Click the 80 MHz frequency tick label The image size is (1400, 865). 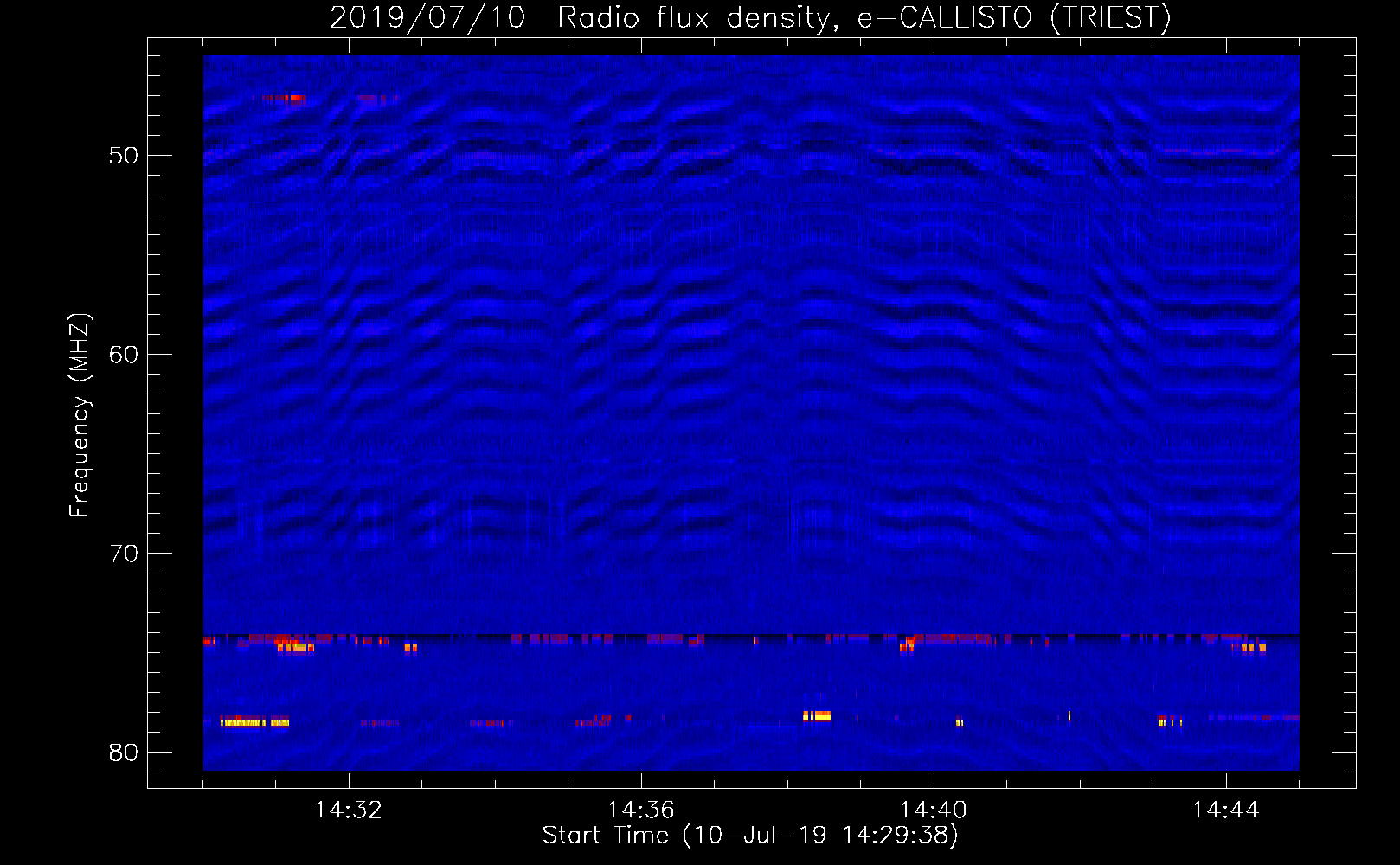tap(124, 753)
